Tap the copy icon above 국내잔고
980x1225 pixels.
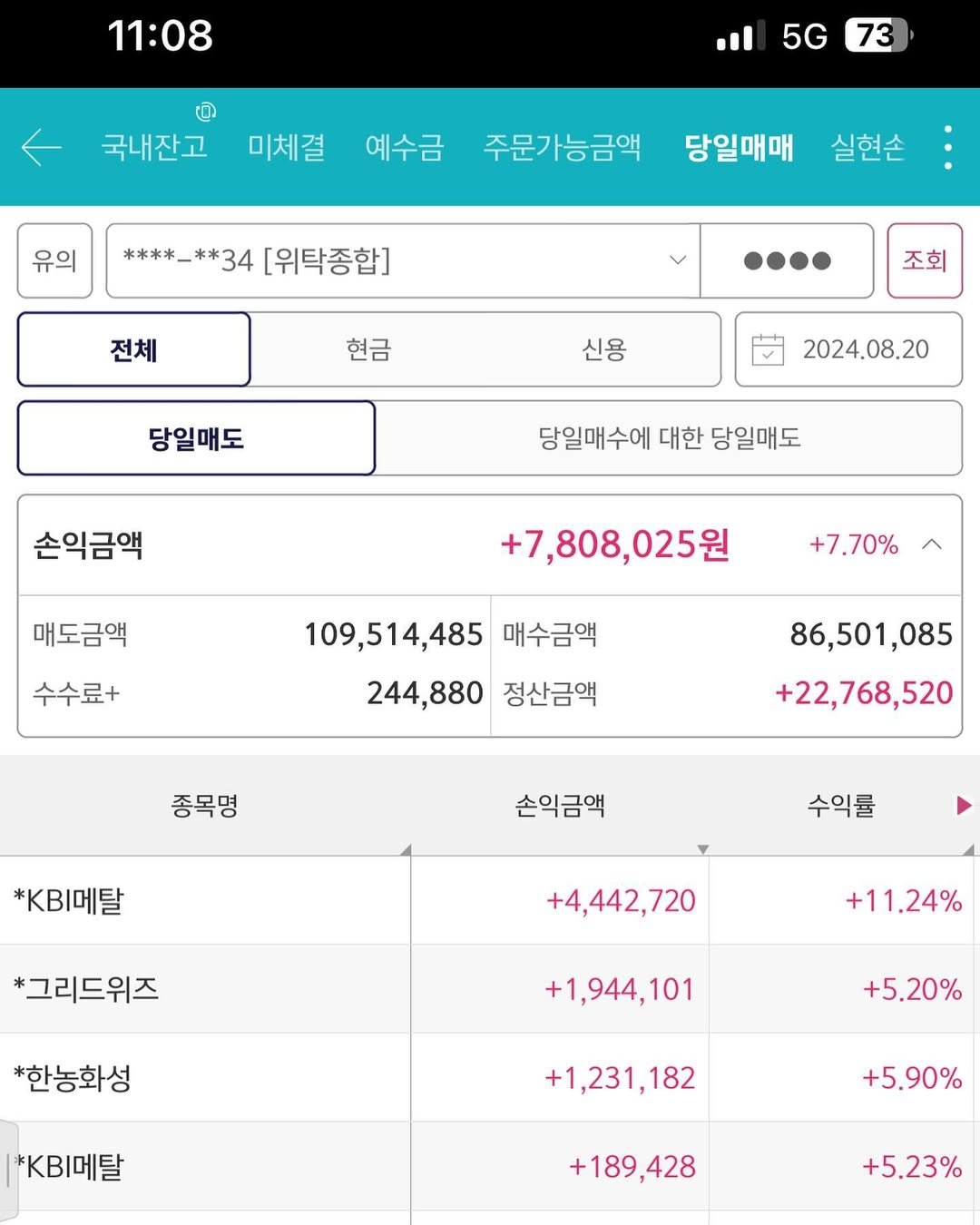click(206, 112)
